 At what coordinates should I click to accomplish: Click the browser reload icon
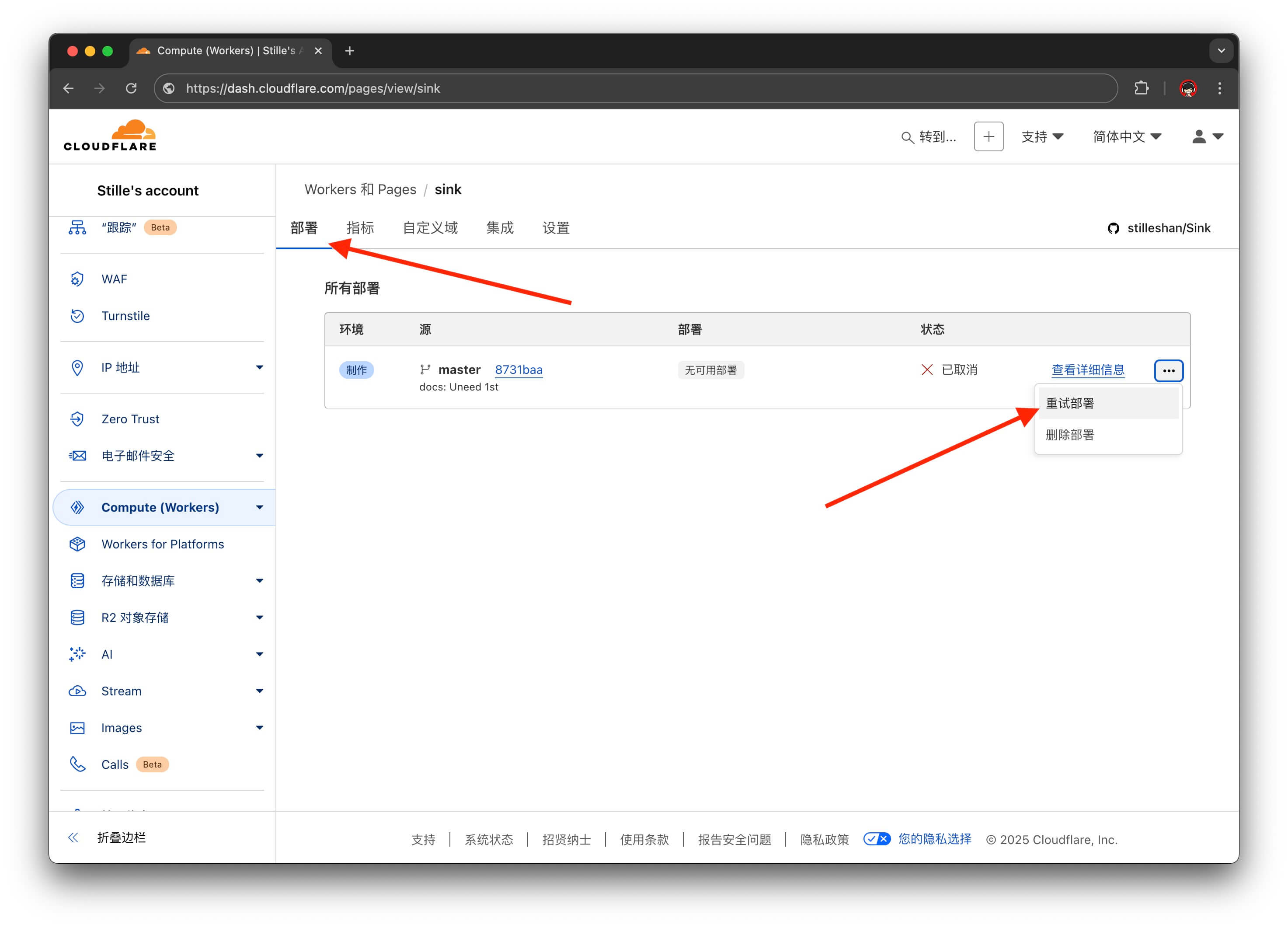point(131,88)
